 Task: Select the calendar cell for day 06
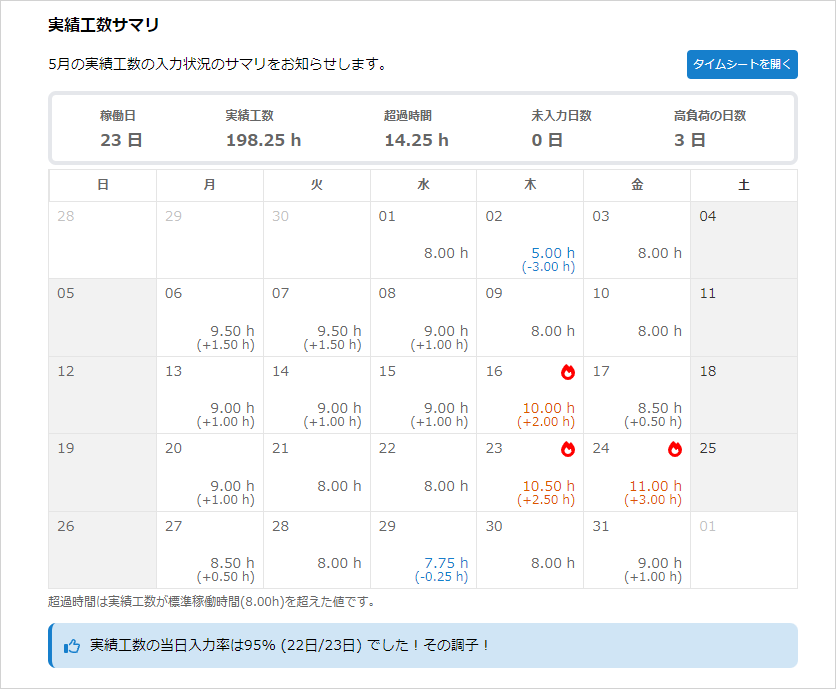coord(209,317)
